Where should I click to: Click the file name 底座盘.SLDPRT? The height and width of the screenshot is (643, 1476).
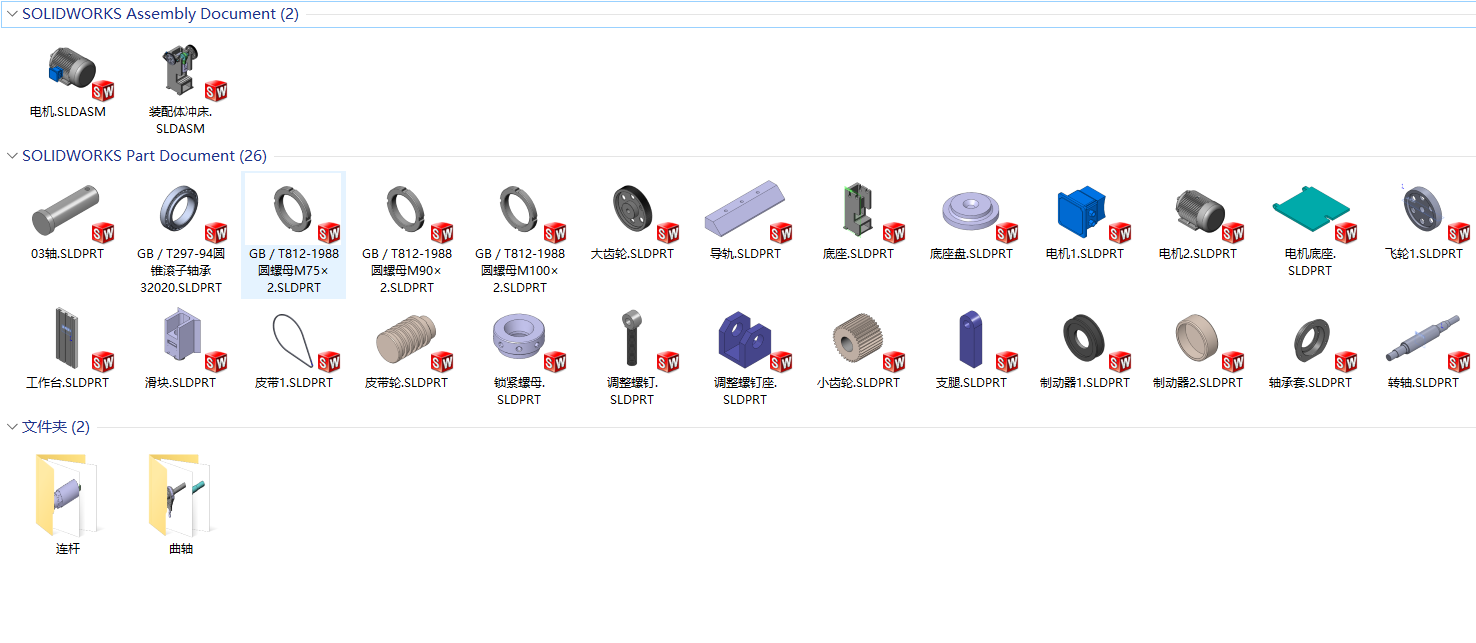point(971,254)
